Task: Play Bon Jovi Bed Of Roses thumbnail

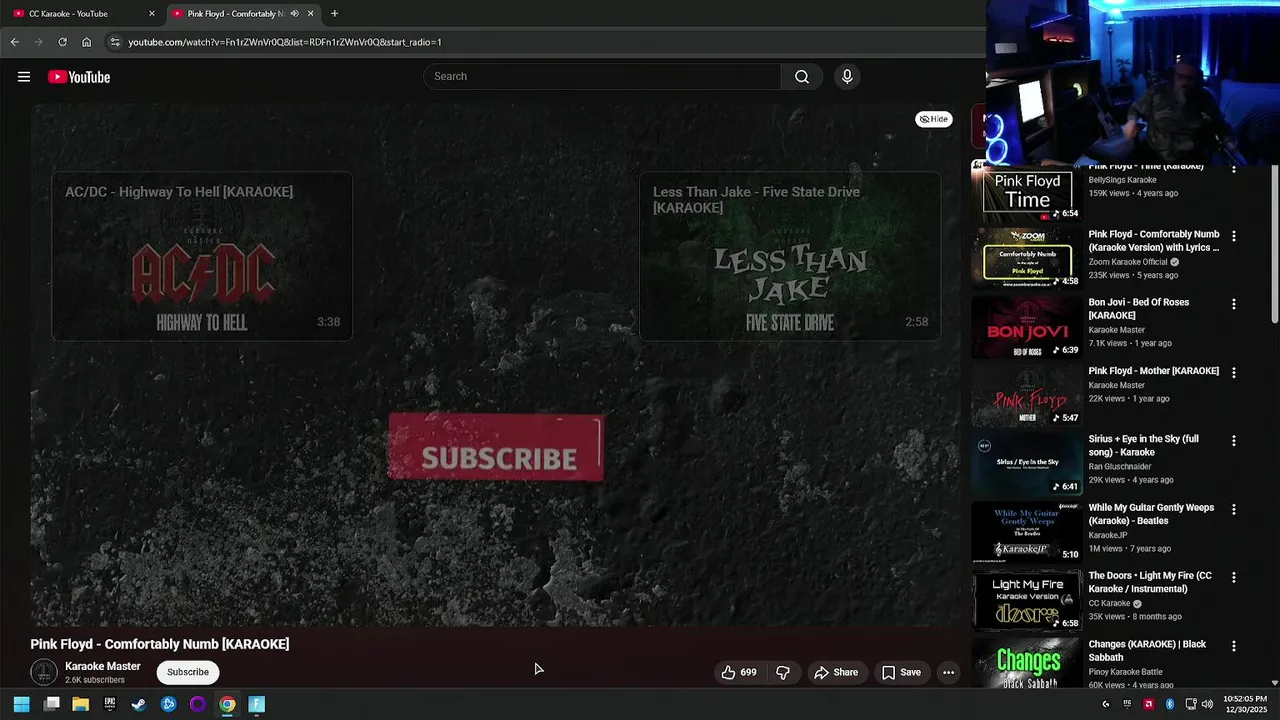Action: pos(1027,327)
